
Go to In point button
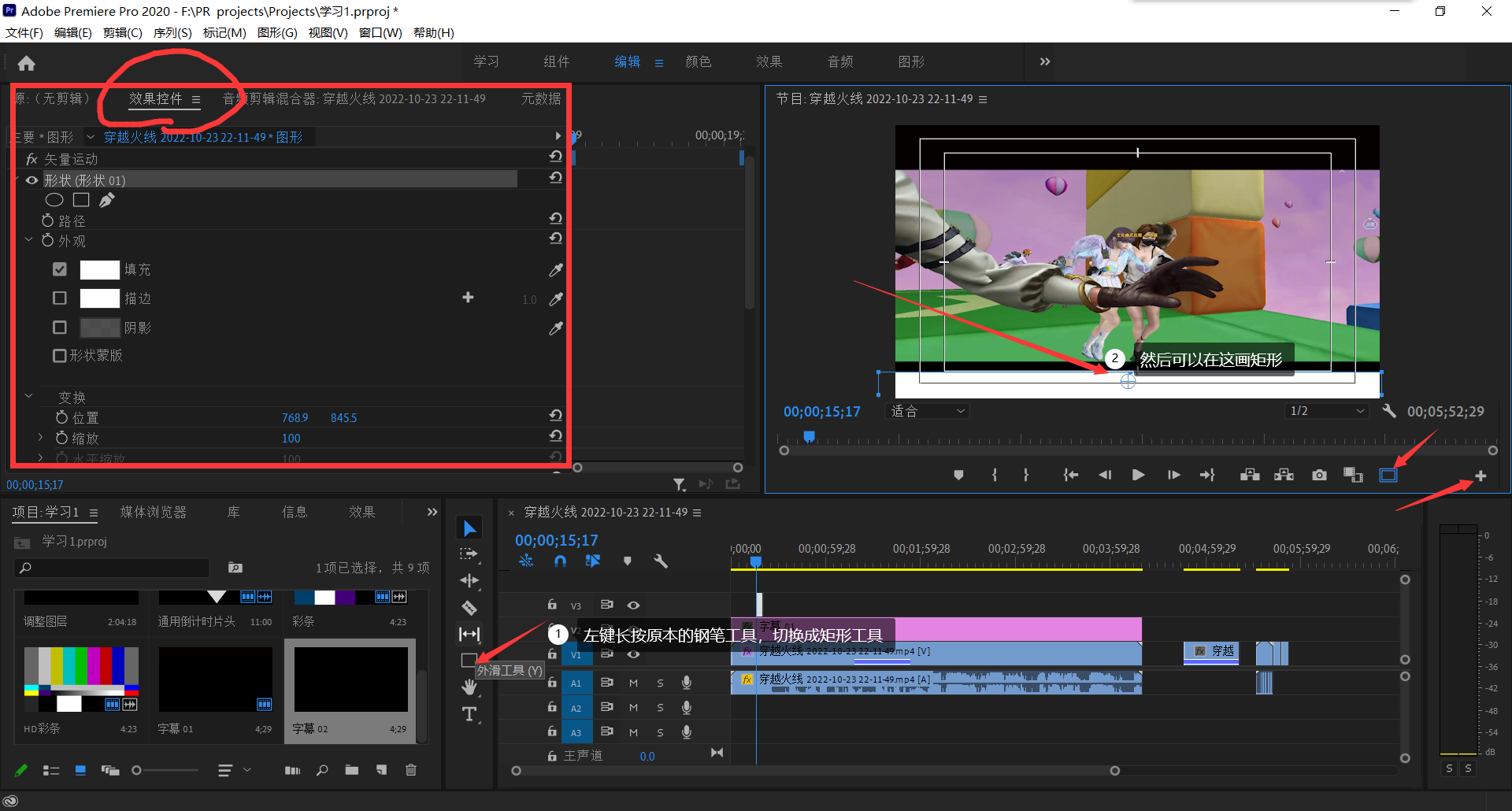click(1070, 475)
